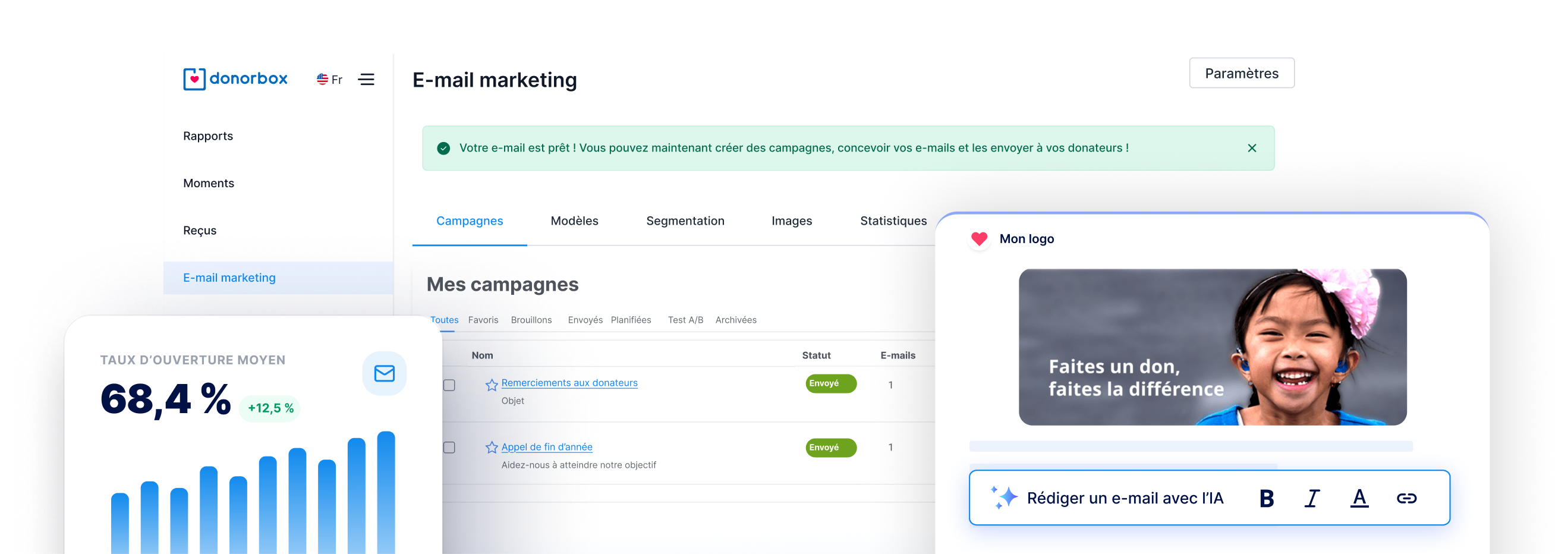The height and width of the screenshot is (554, 1568).
Task: Click the heart logo next to Mon logo
Action: point(979,238)
